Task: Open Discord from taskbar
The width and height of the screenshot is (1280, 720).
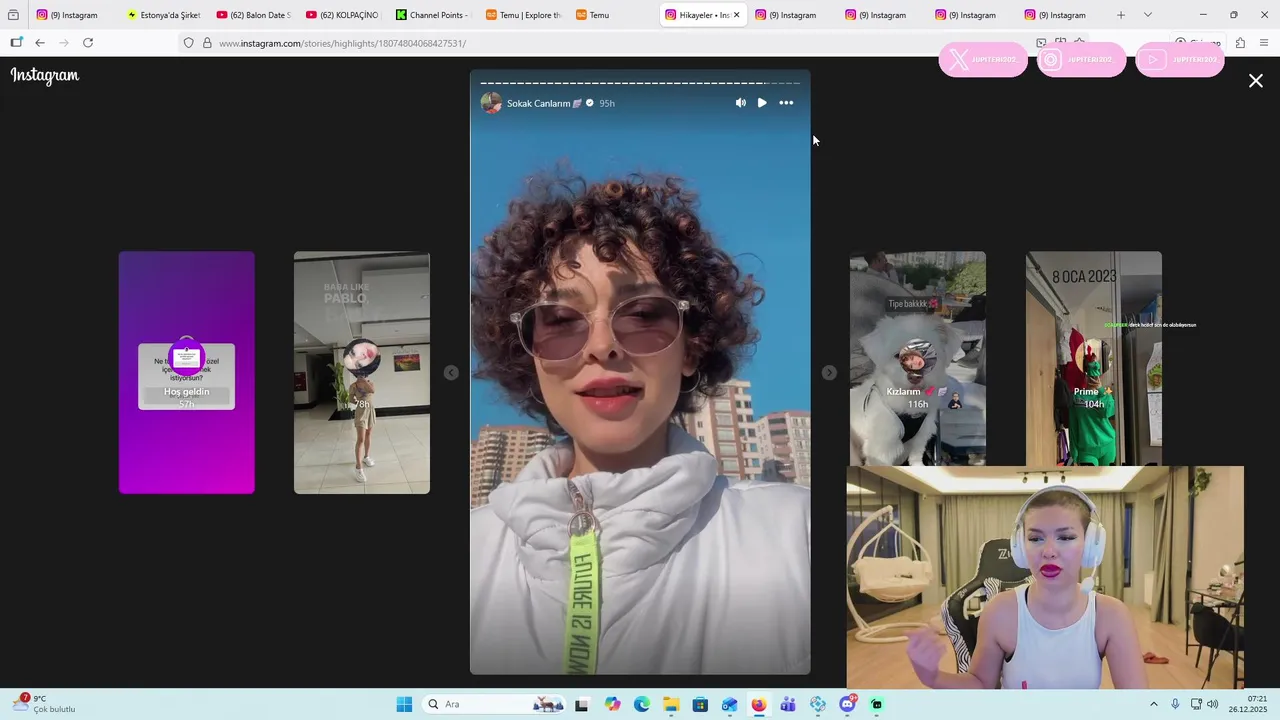Action: [x=847, y=704]
